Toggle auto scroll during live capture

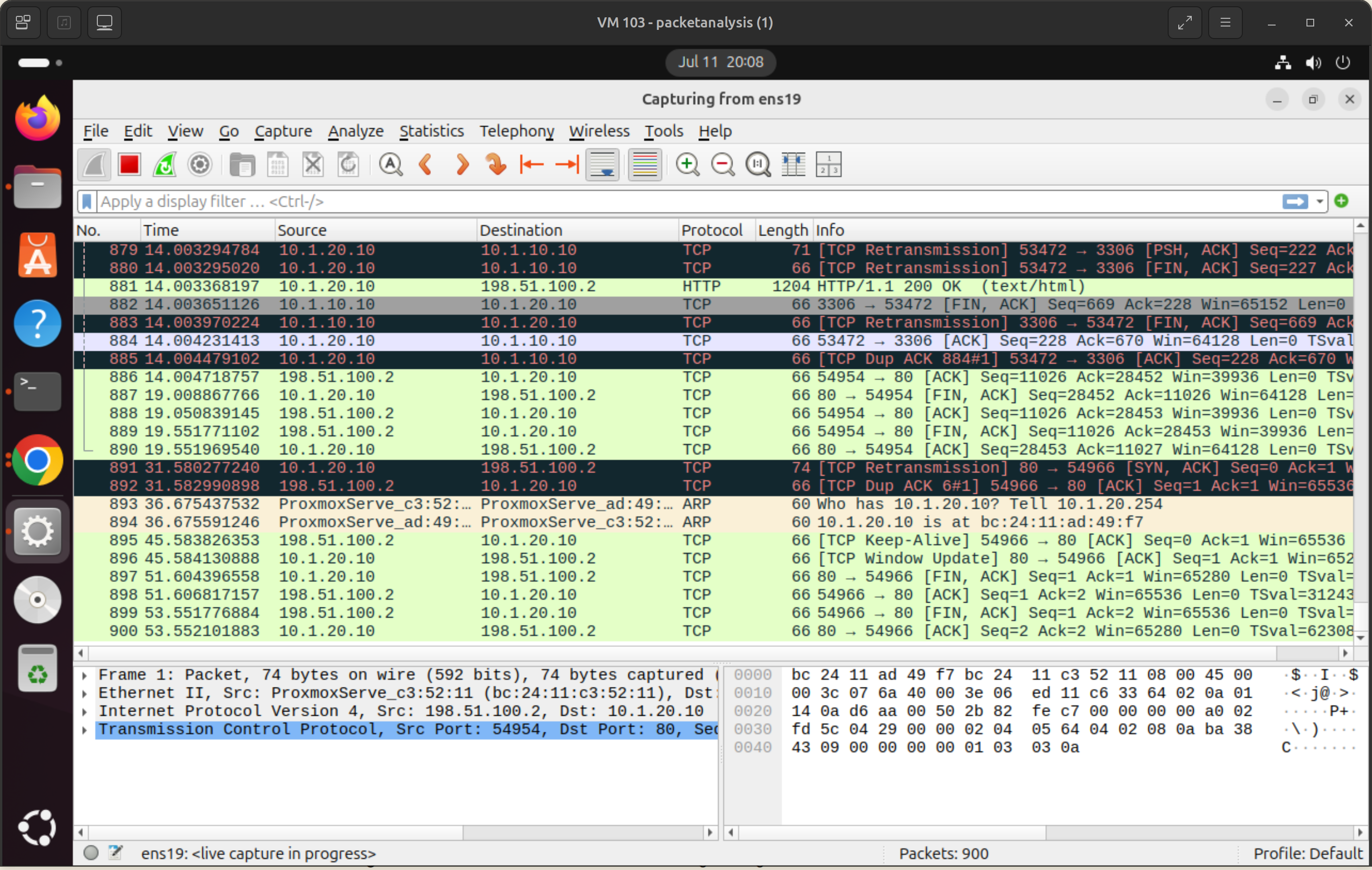[x=602, y=165]
